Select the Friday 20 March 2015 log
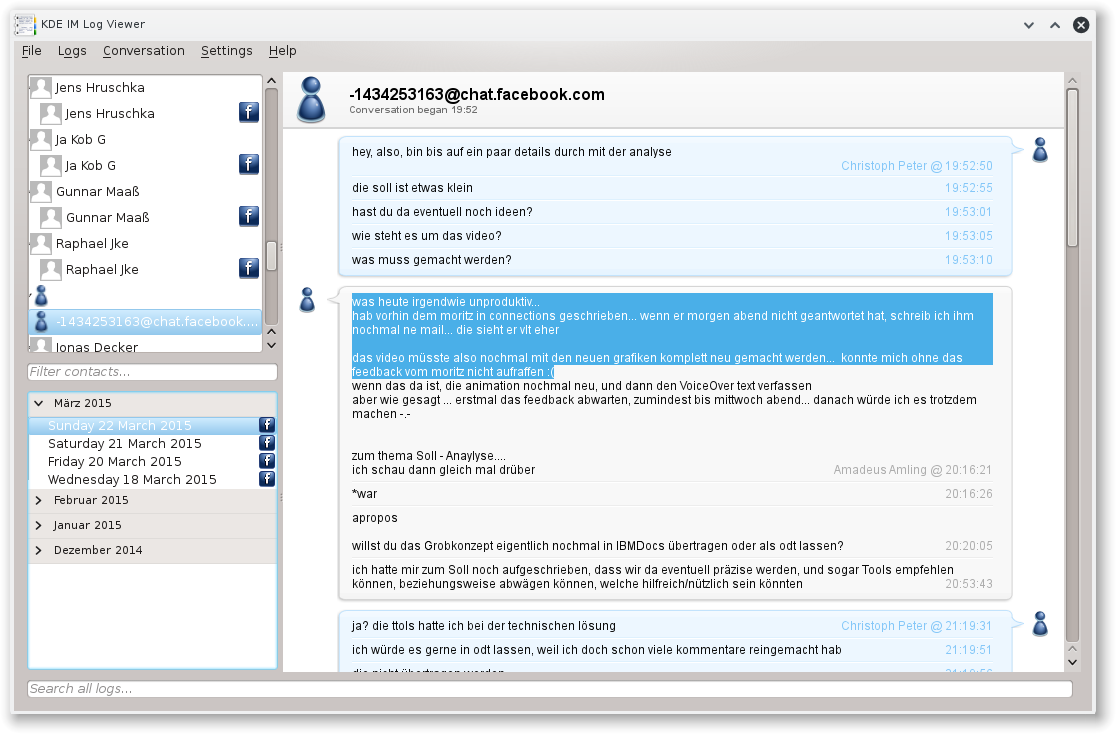1116x734 pixels. [x=152, y=461]
